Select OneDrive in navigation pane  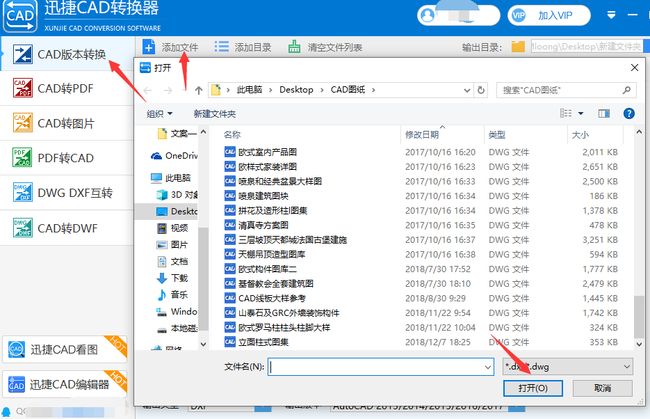(174, 156)
